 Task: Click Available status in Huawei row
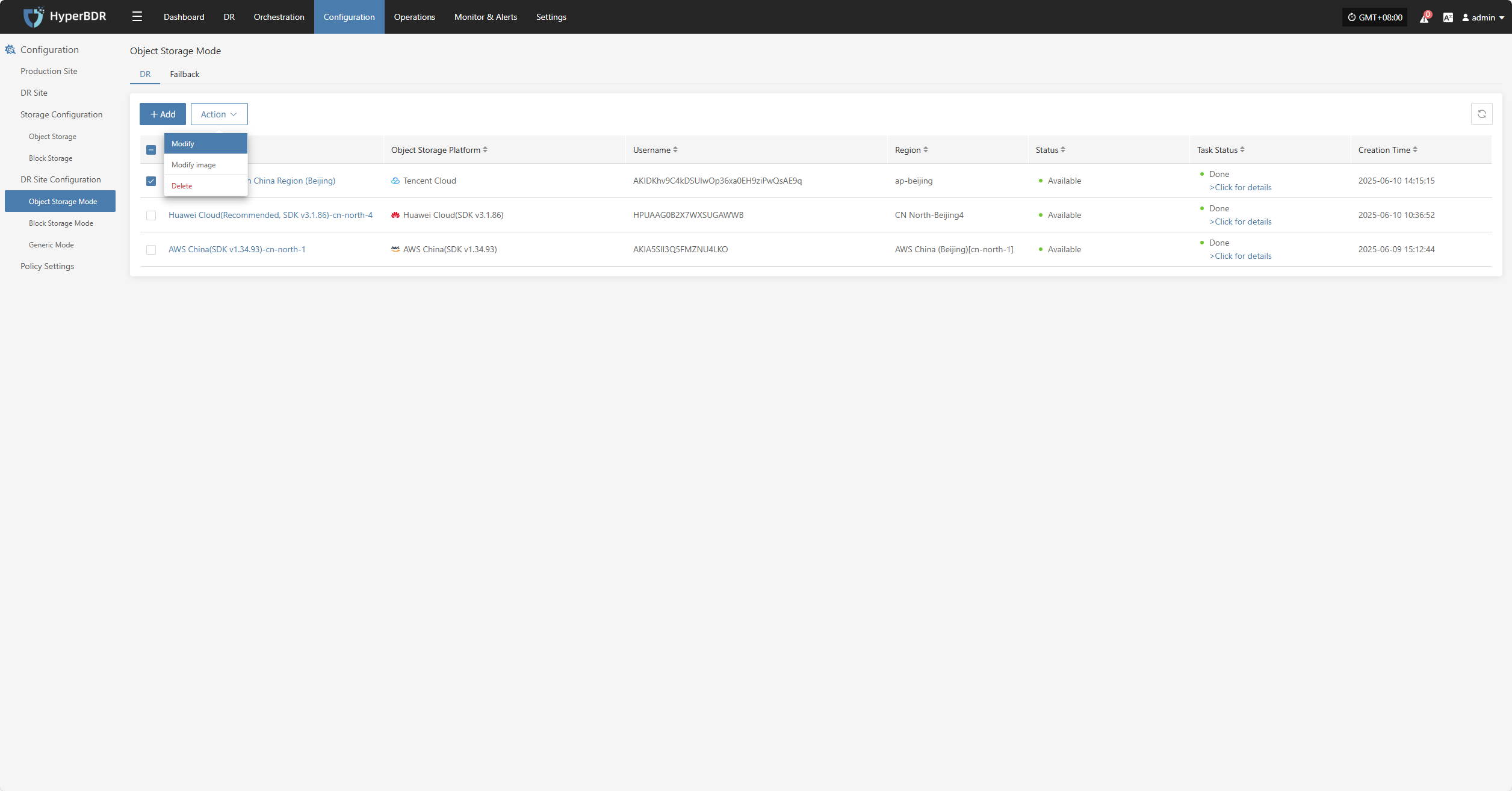point(1064,215)
